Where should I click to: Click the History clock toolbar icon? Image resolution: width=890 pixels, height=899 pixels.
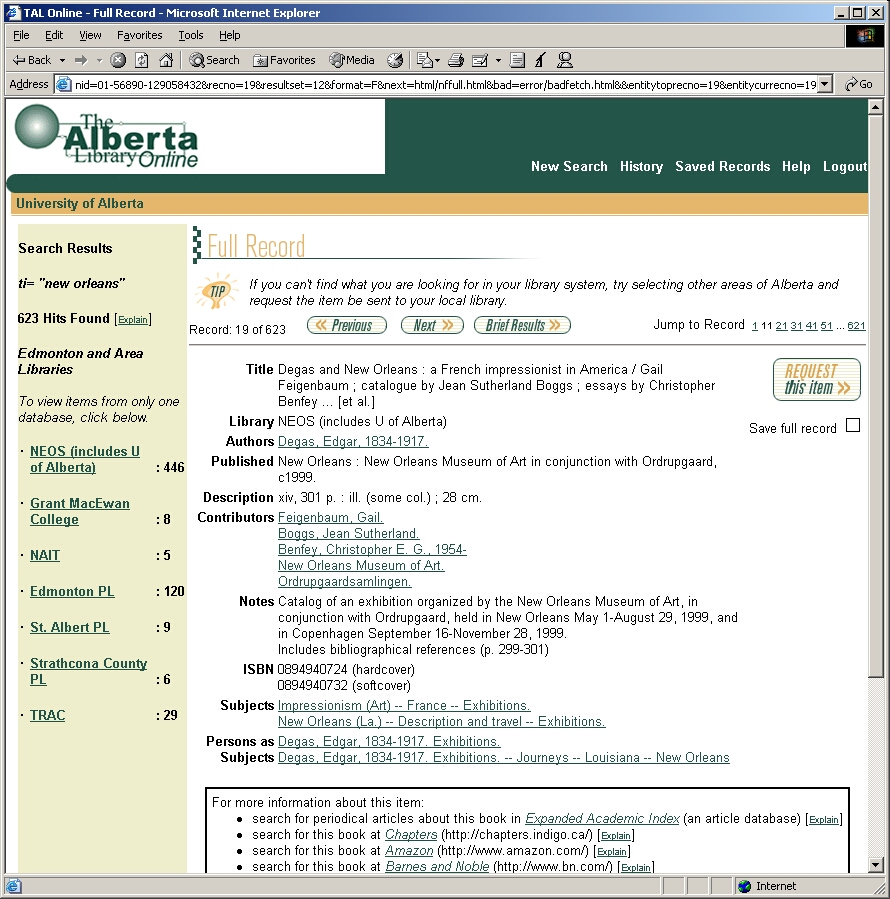point(395,60)
